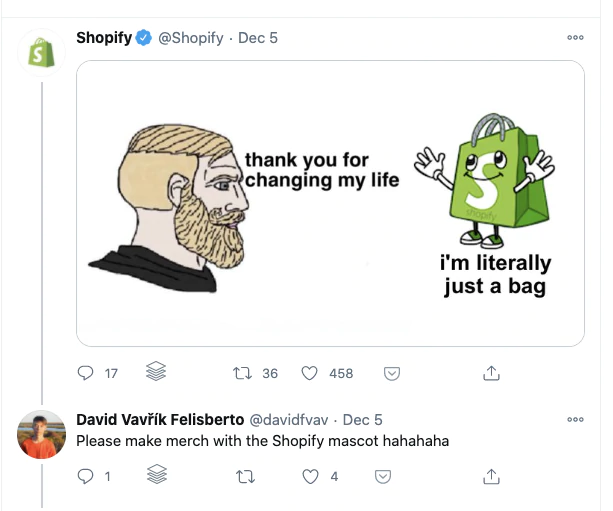613x511 pixels.
Task: Click David Vavřík Felisberto's avatar photo
Action: (x=43, y=436)
